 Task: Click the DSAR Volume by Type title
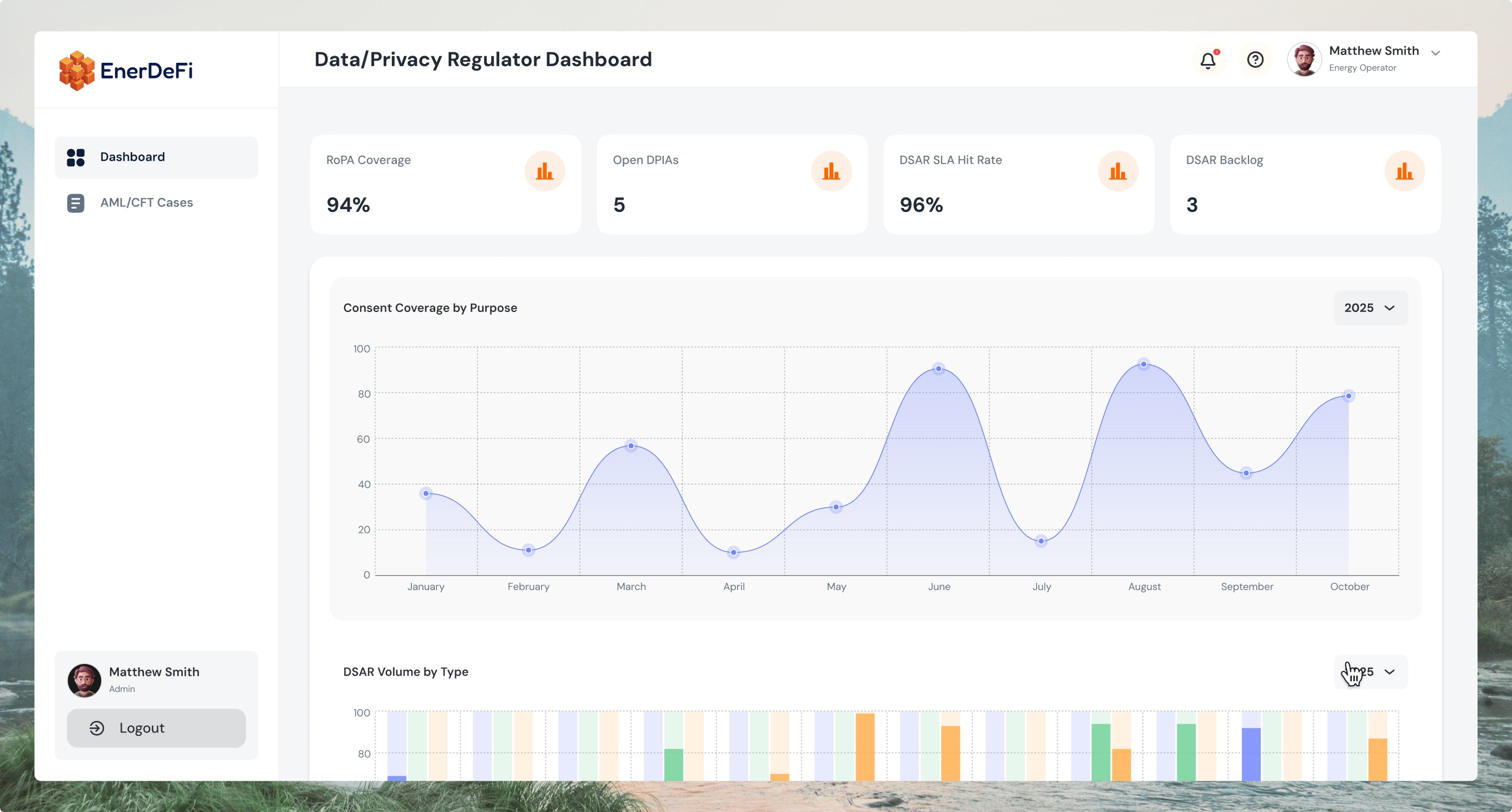coord(406,672)
